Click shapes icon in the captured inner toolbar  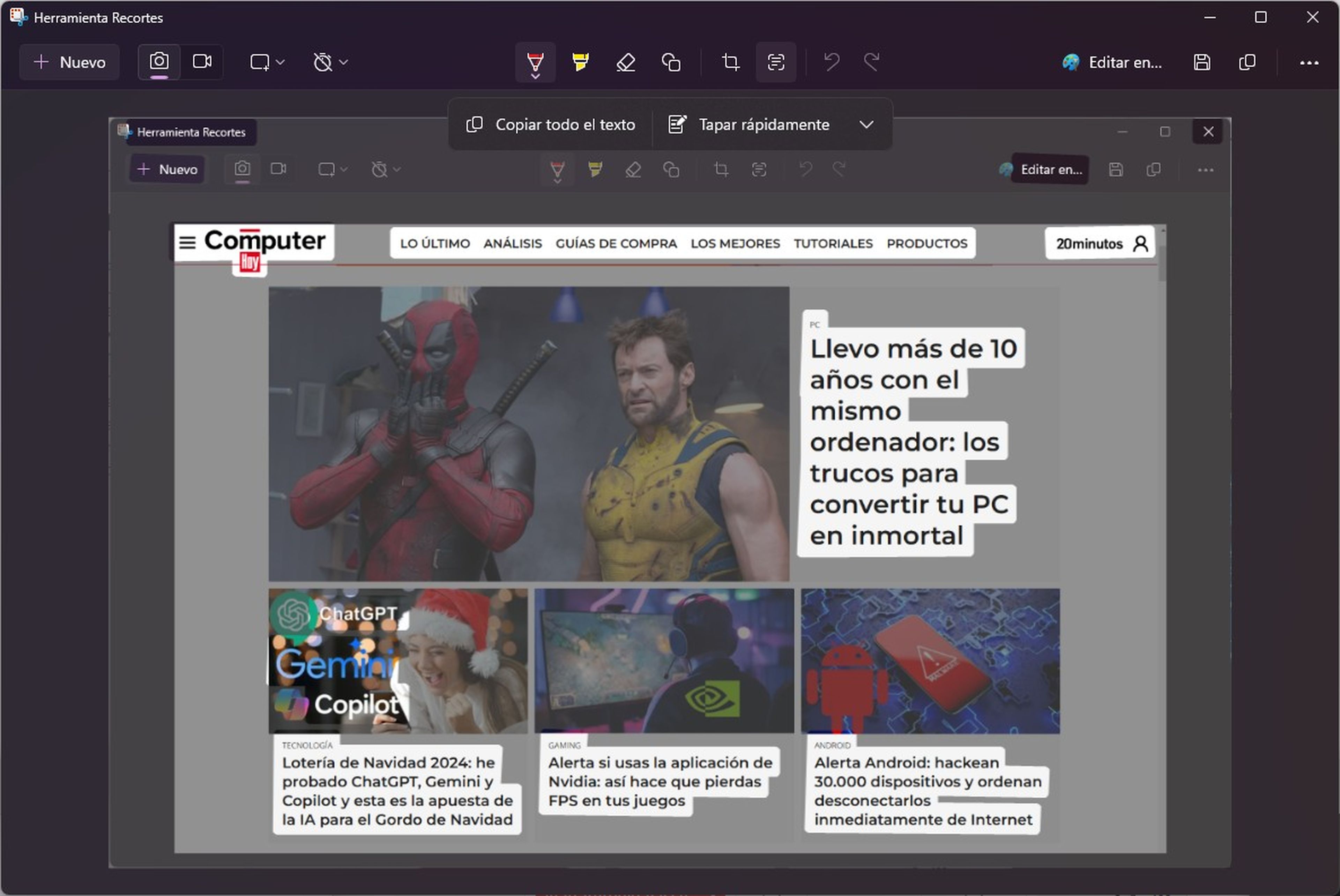click(671, 169)
